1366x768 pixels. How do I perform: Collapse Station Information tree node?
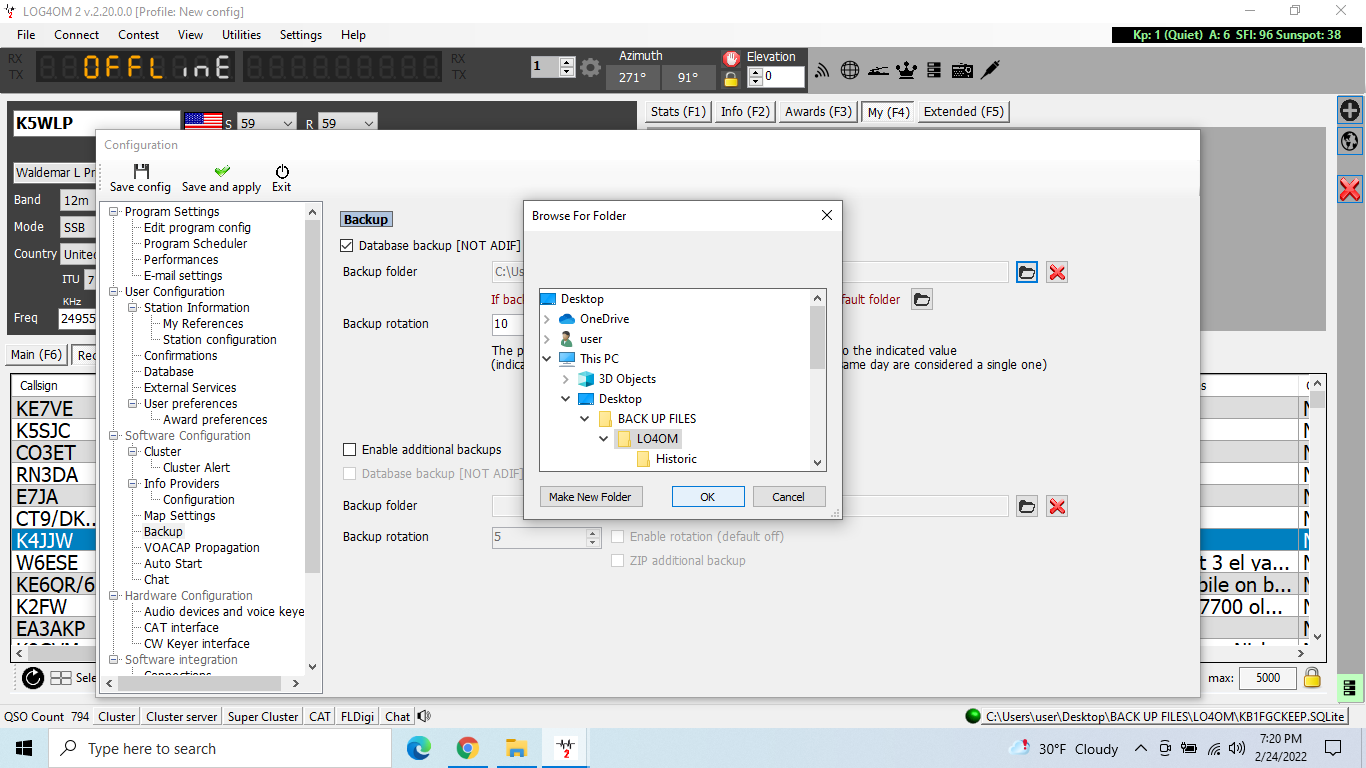[133, 308]
